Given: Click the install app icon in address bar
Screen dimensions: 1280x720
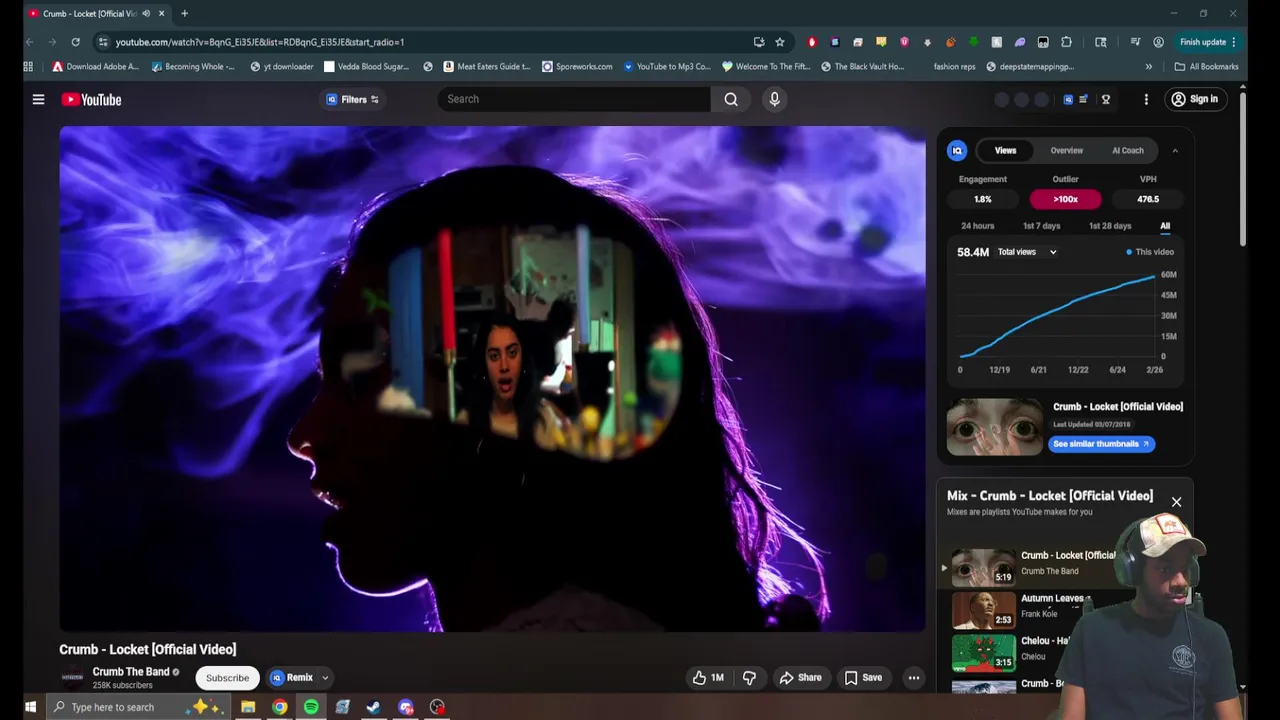Looking at the screenshot, I should tap(759, 42).
